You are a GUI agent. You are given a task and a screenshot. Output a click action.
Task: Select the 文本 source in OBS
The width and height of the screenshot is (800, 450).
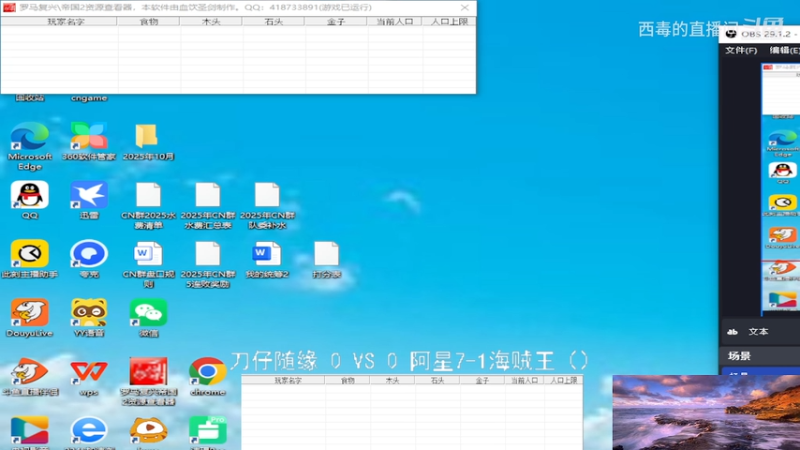(758, 332)
